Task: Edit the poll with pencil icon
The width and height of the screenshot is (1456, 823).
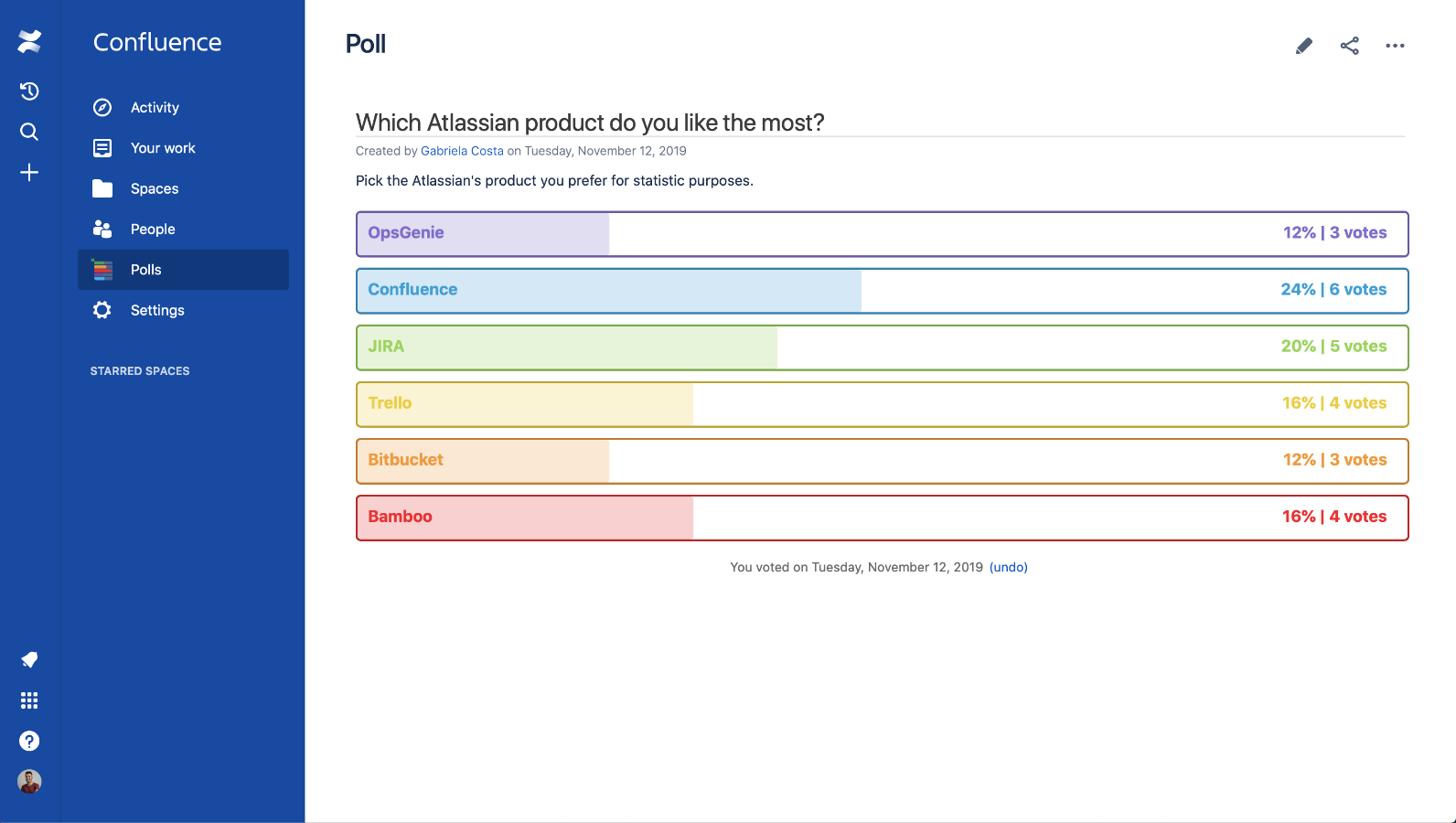Action: 1304,46
